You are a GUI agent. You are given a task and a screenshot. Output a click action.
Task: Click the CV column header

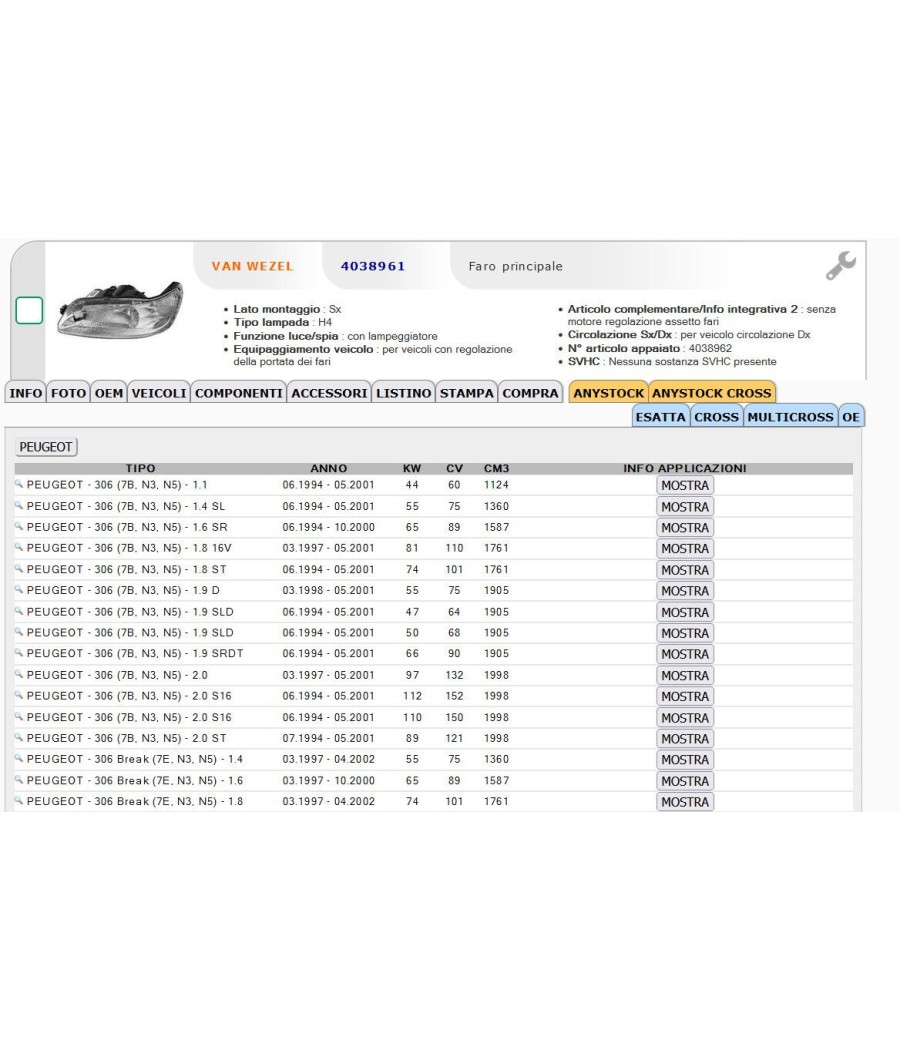(x=454, y=468)
